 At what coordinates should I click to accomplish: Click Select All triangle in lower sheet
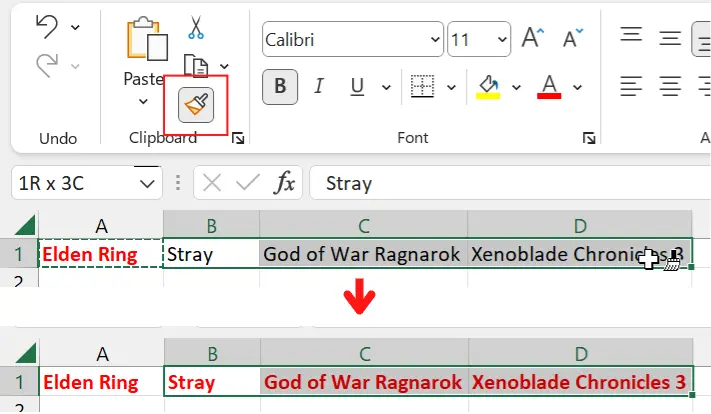[26, 353]
